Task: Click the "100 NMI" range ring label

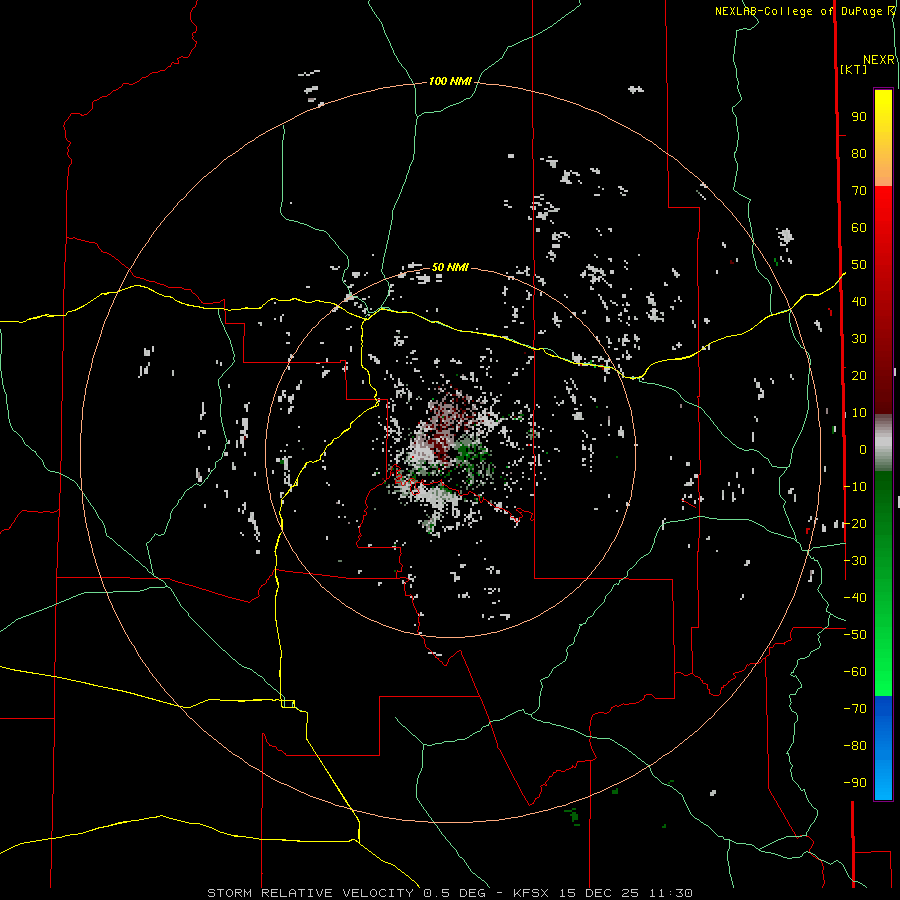Action: 450,82
